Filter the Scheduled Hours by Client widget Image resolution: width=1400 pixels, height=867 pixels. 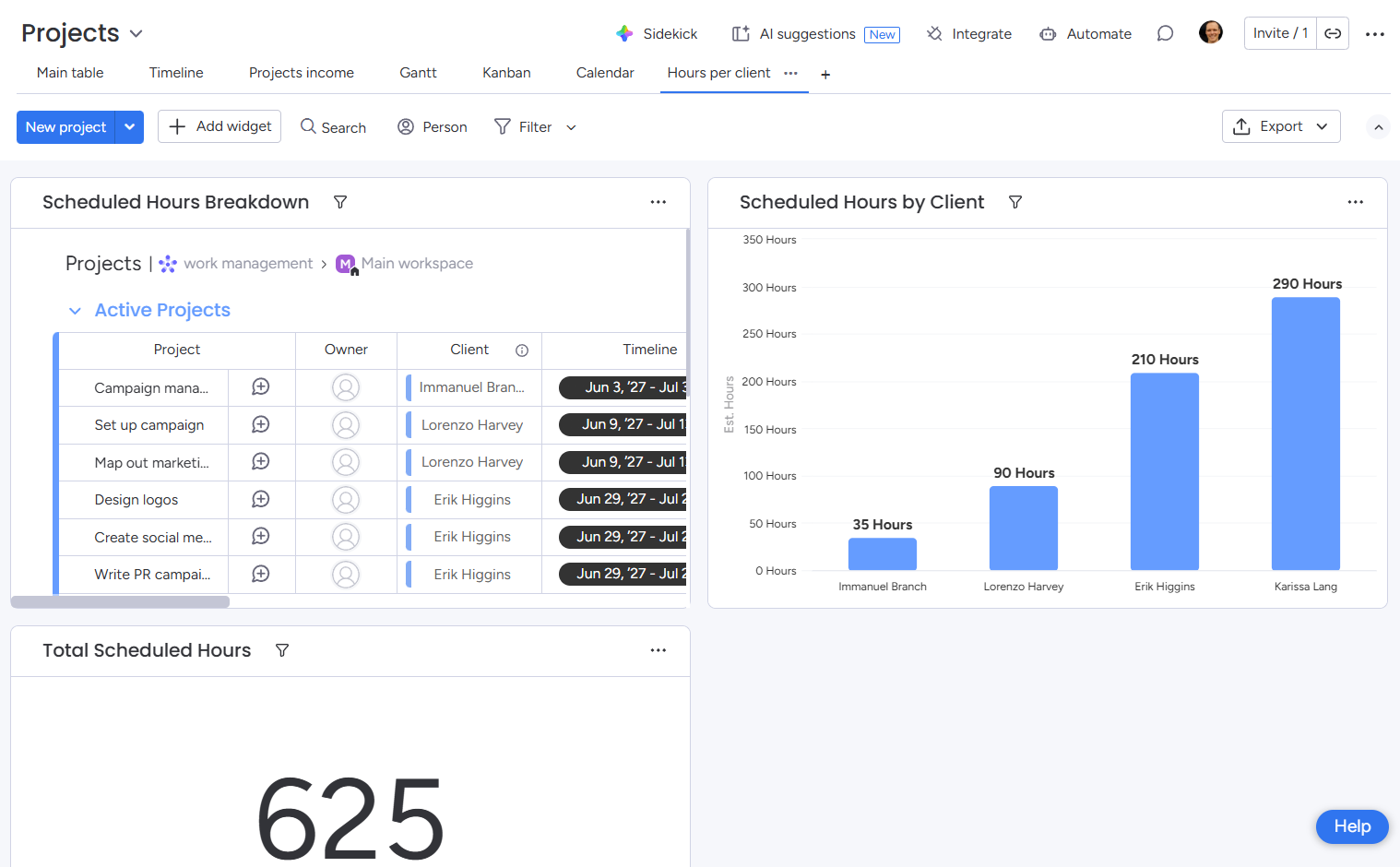tap(1015, 202)
